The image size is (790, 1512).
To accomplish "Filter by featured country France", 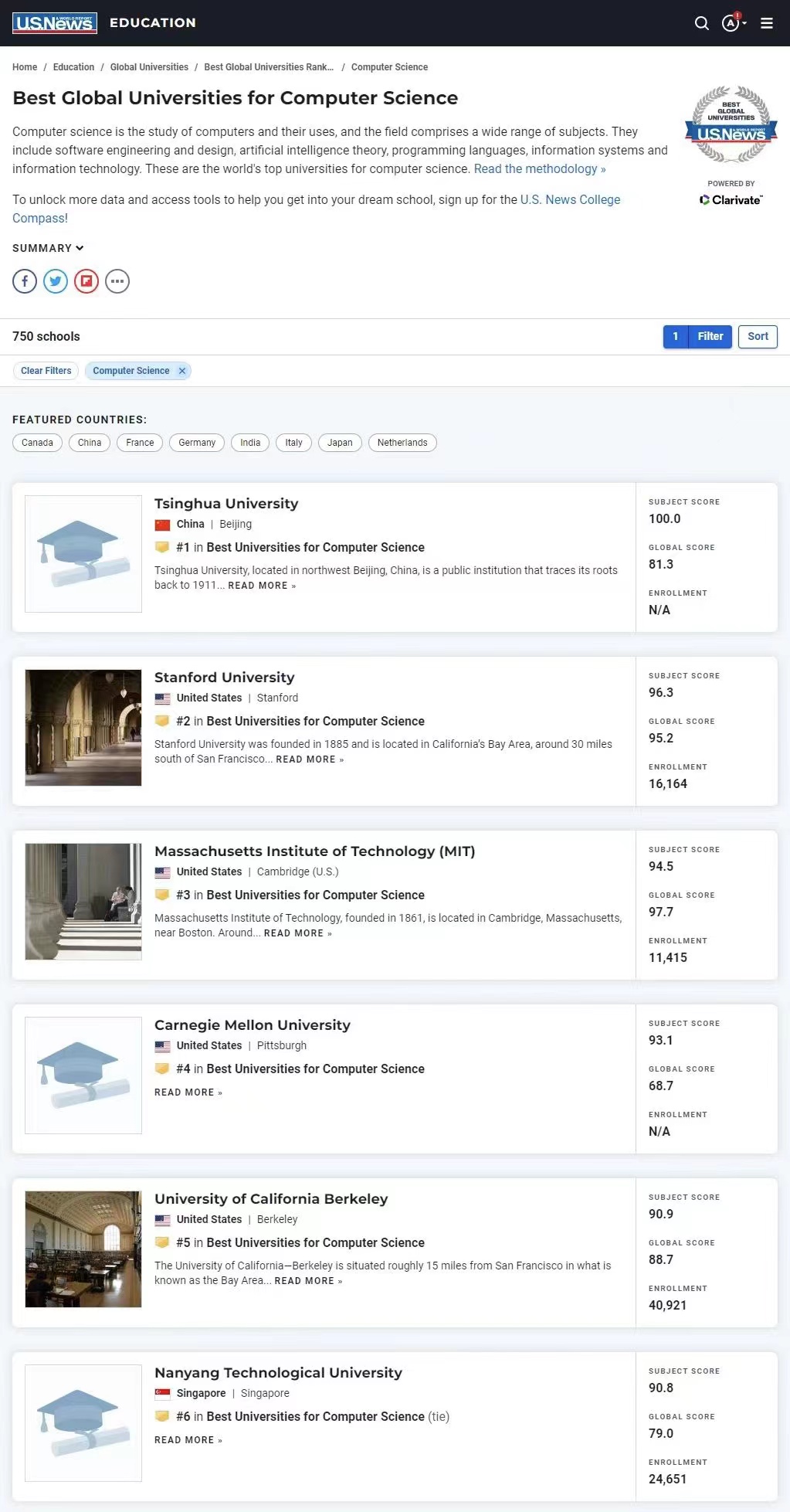I will click(140, 443).
